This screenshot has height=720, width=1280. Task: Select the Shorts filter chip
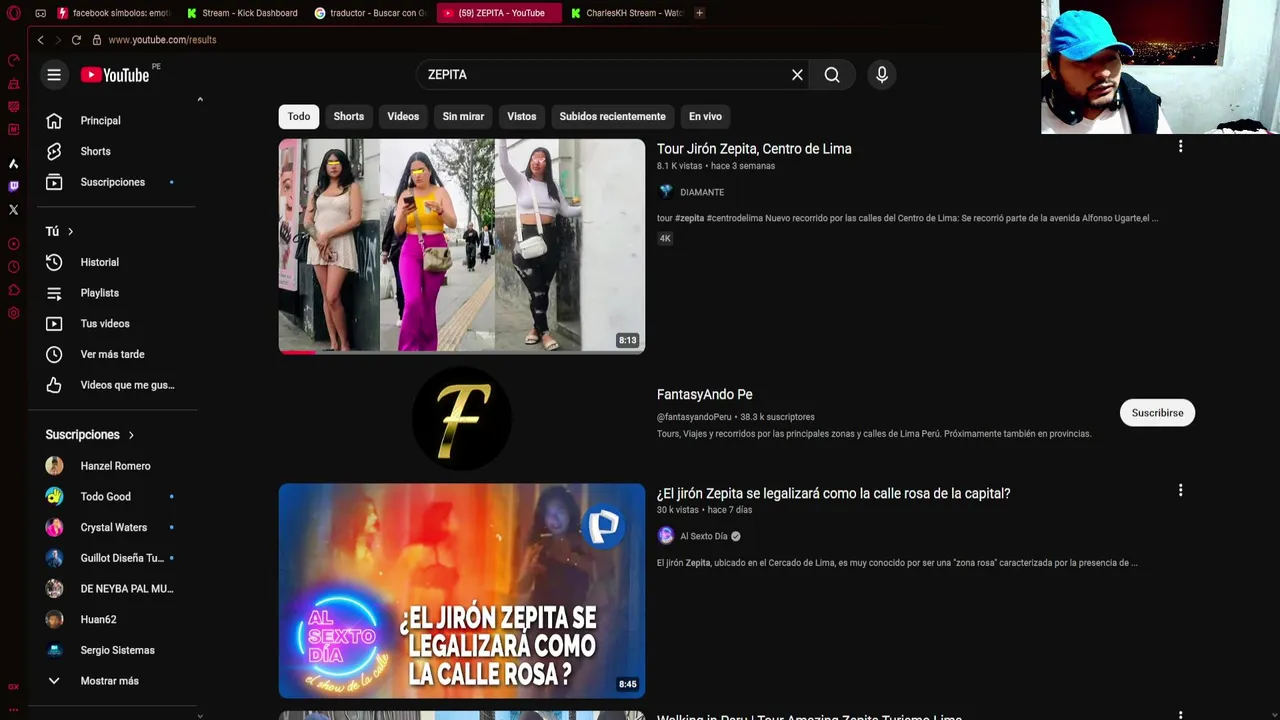tap(349, 116)
